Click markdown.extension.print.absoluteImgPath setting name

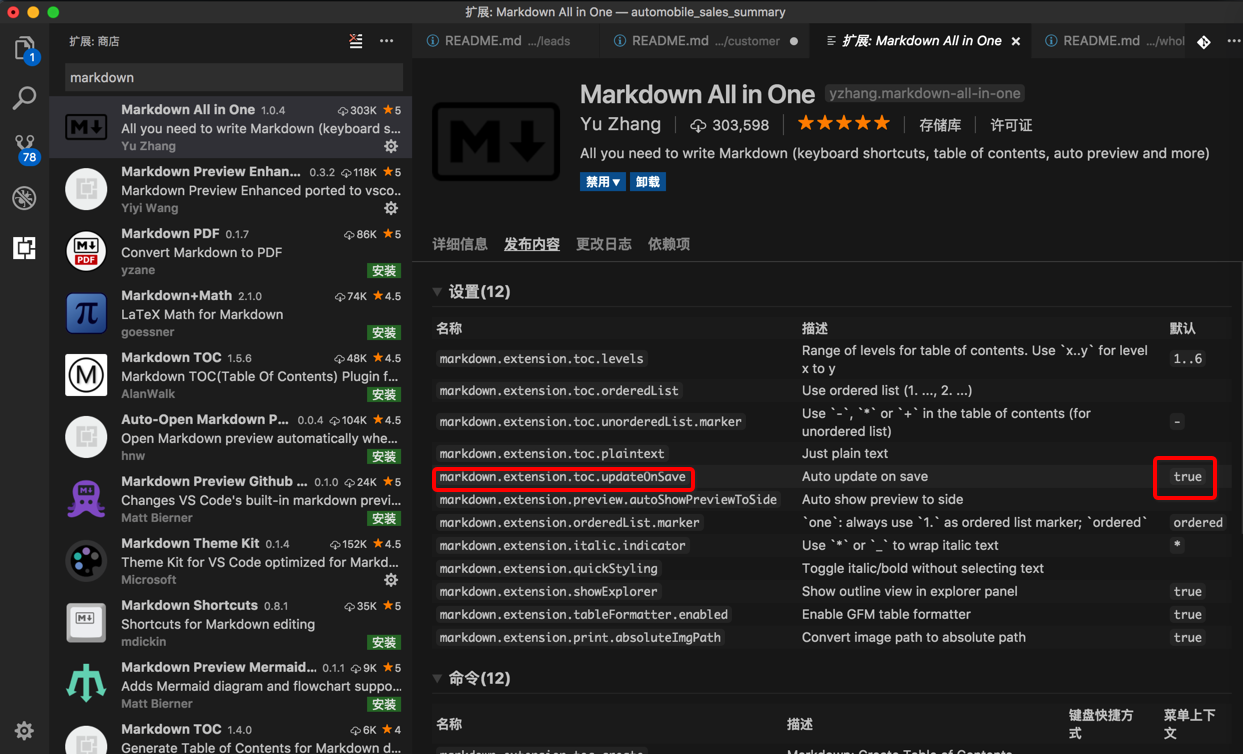580,638
